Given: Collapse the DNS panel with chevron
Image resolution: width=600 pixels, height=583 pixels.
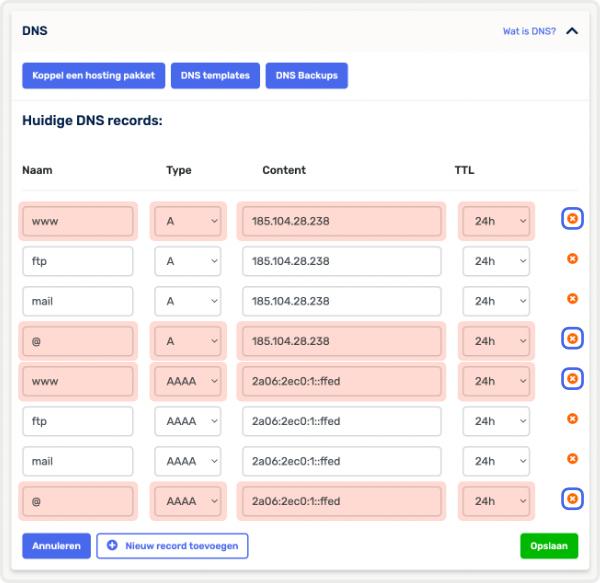Looking at the screenshot, I should pyautogui.click(x=572, y=31).
